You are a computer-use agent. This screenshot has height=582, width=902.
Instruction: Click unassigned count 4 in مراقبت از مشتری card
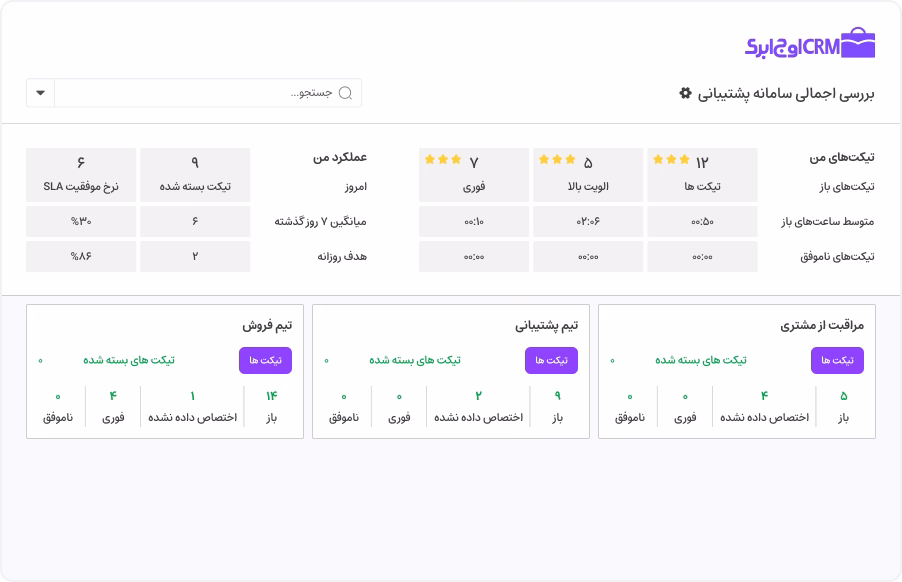click(x=764, y=396)
